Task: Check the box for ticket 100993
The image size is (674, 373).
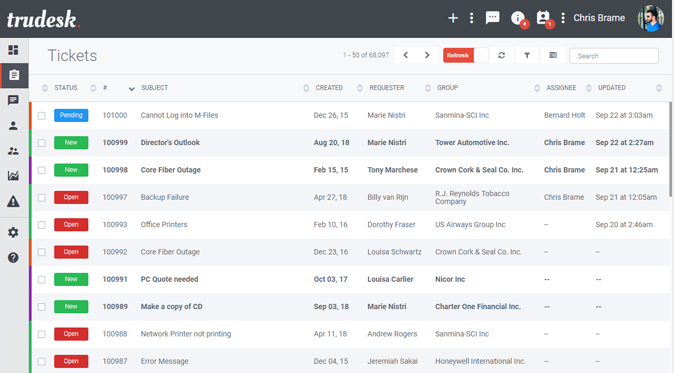Action: (42, 225)
